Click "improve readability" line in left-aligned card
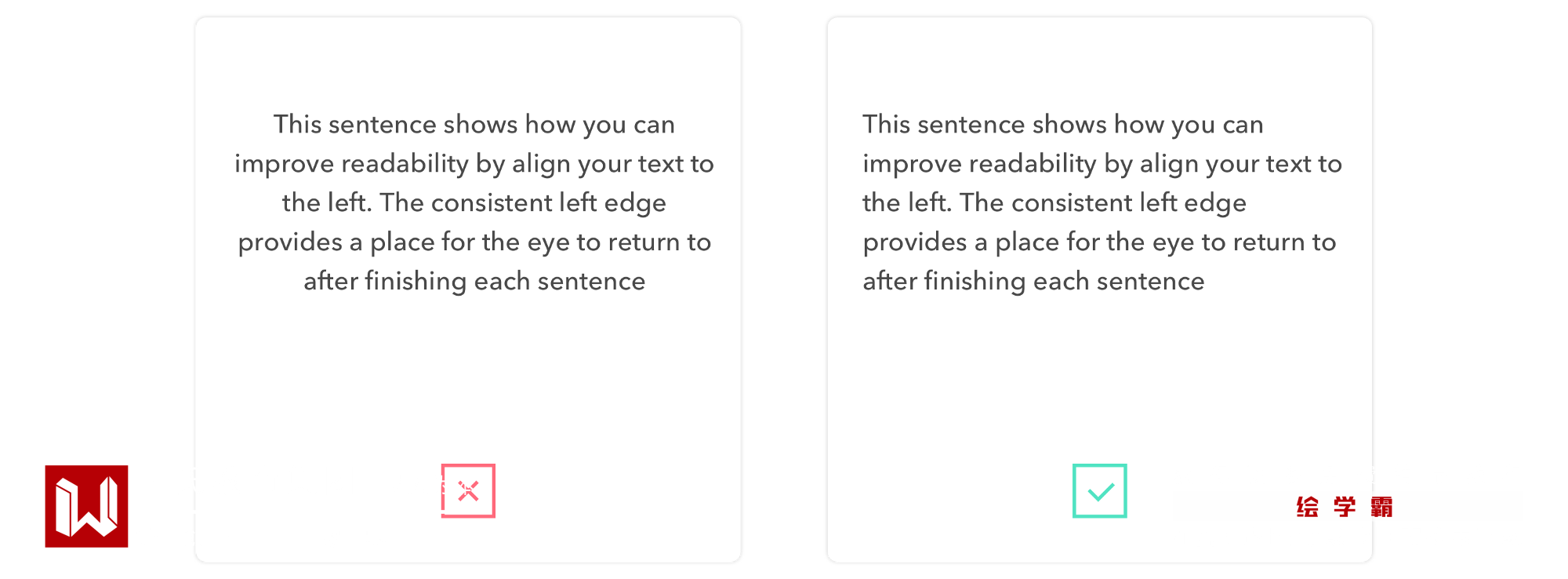 [x=1102, y=164]
